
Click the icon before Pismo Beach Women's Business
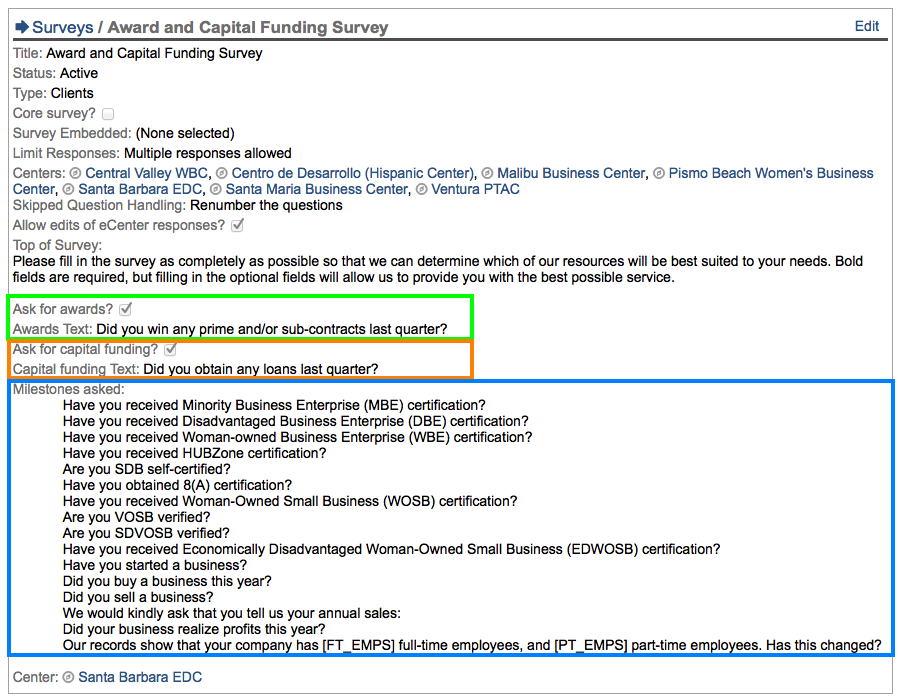pyautogui.click(x=659, y=174)
